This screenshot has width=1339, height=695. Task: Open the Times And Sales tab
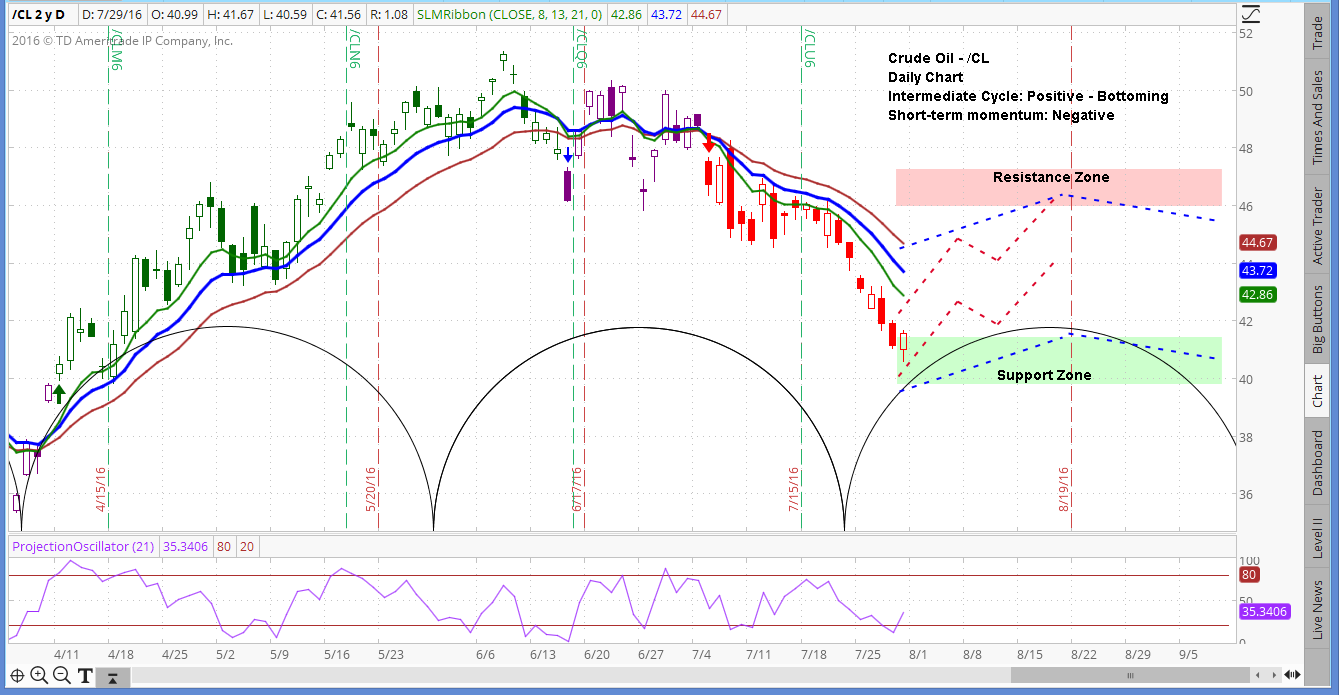pyautogui.click(x=1318, y=119)
